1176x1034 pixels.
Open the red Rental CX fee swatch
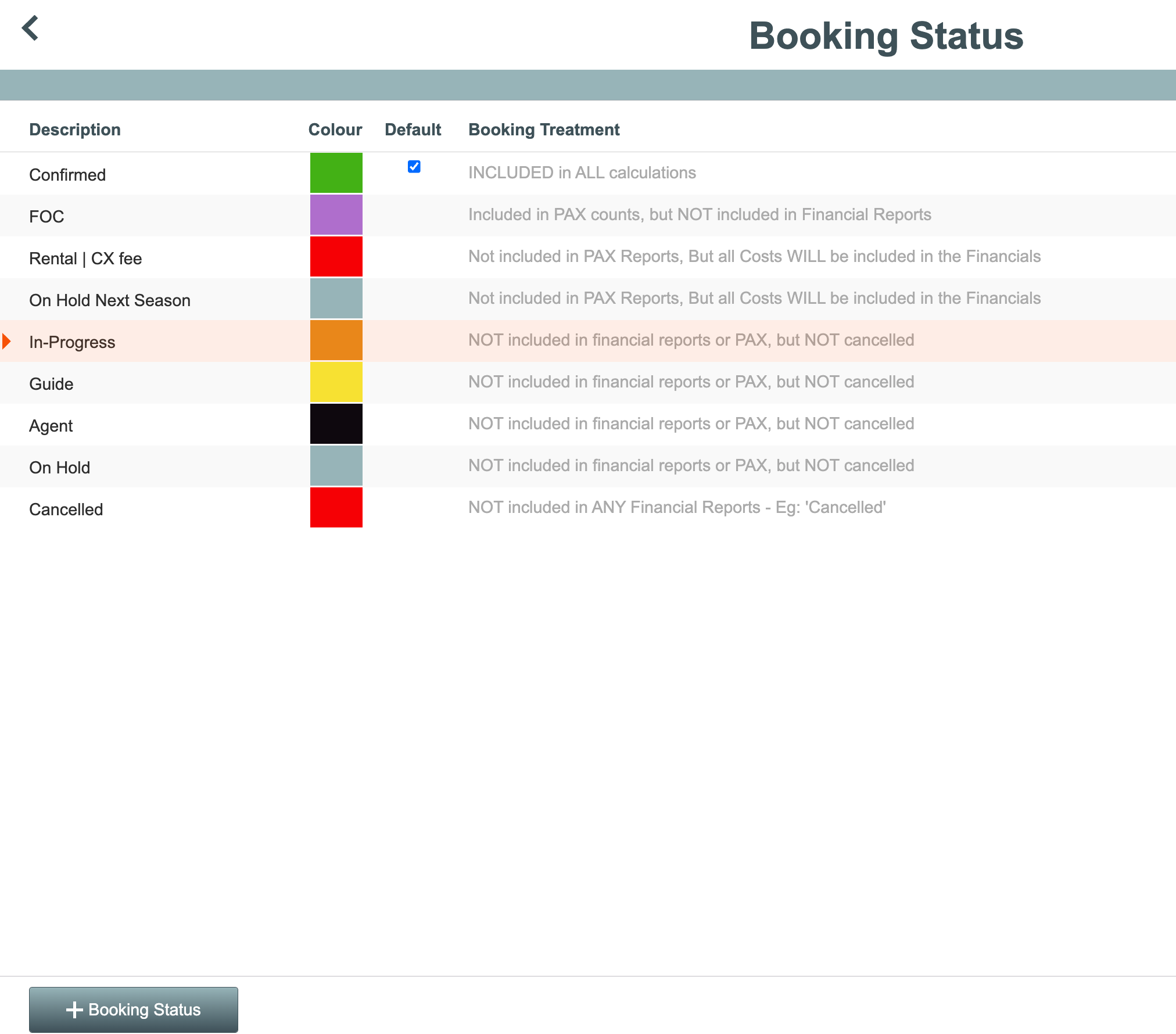tap(336, 257)
